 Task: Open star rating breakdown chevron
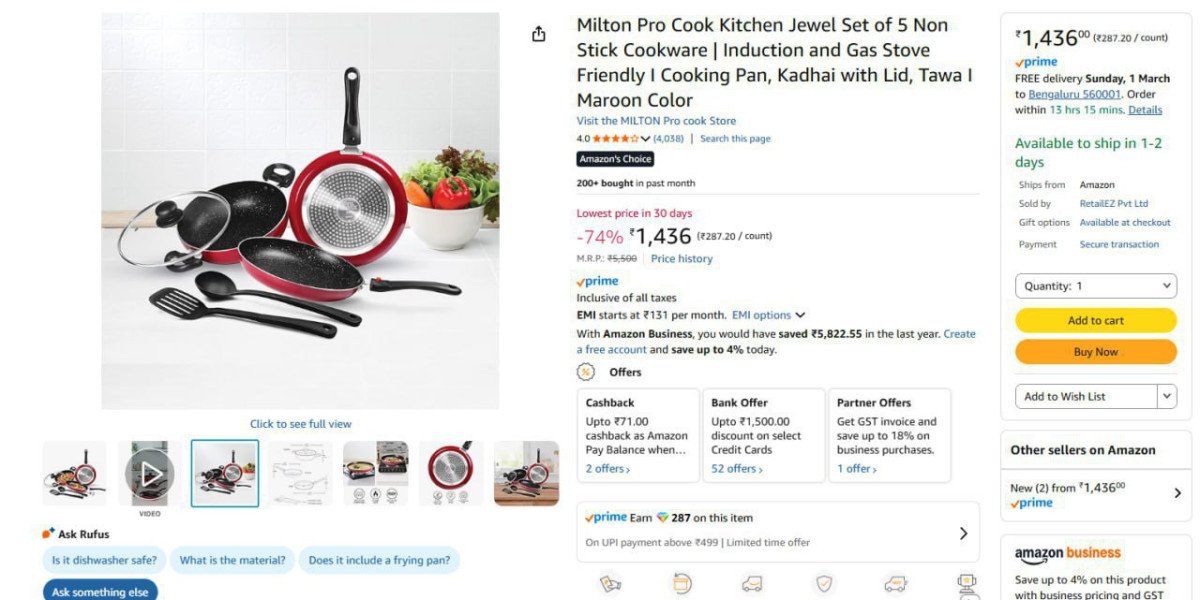(645, 139)
